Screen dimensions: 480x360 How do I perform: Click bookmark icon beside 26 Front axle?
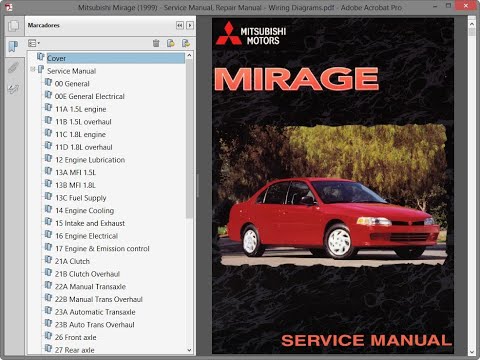[x=48, y=336]
